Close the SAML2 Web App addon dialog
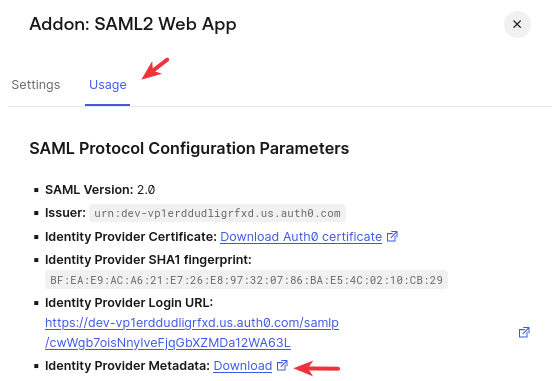This screenshot has width=557, height=381. 517,24
